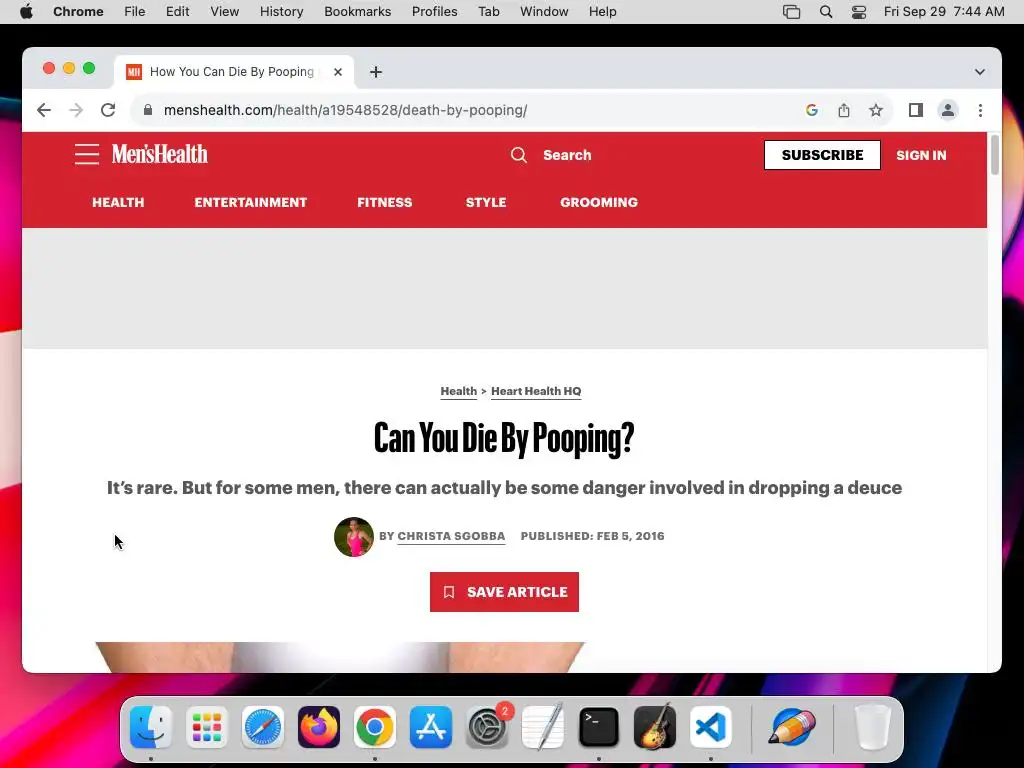1024x768 pixels.
Task: Select the GROOMING nav category
Action: coord(599,202)
